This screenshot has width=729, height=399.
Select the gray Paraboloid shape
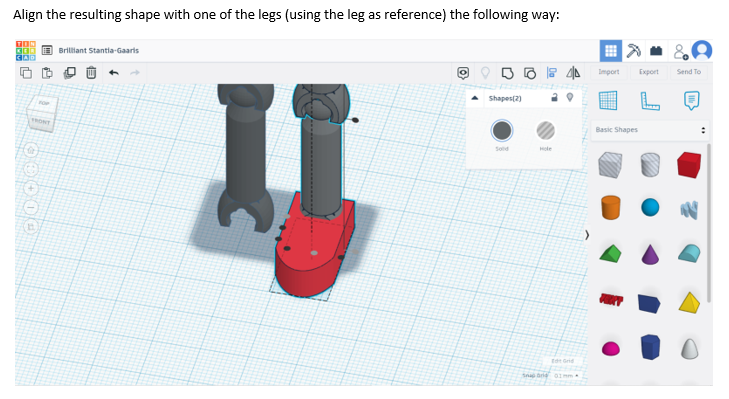point(689,348)
